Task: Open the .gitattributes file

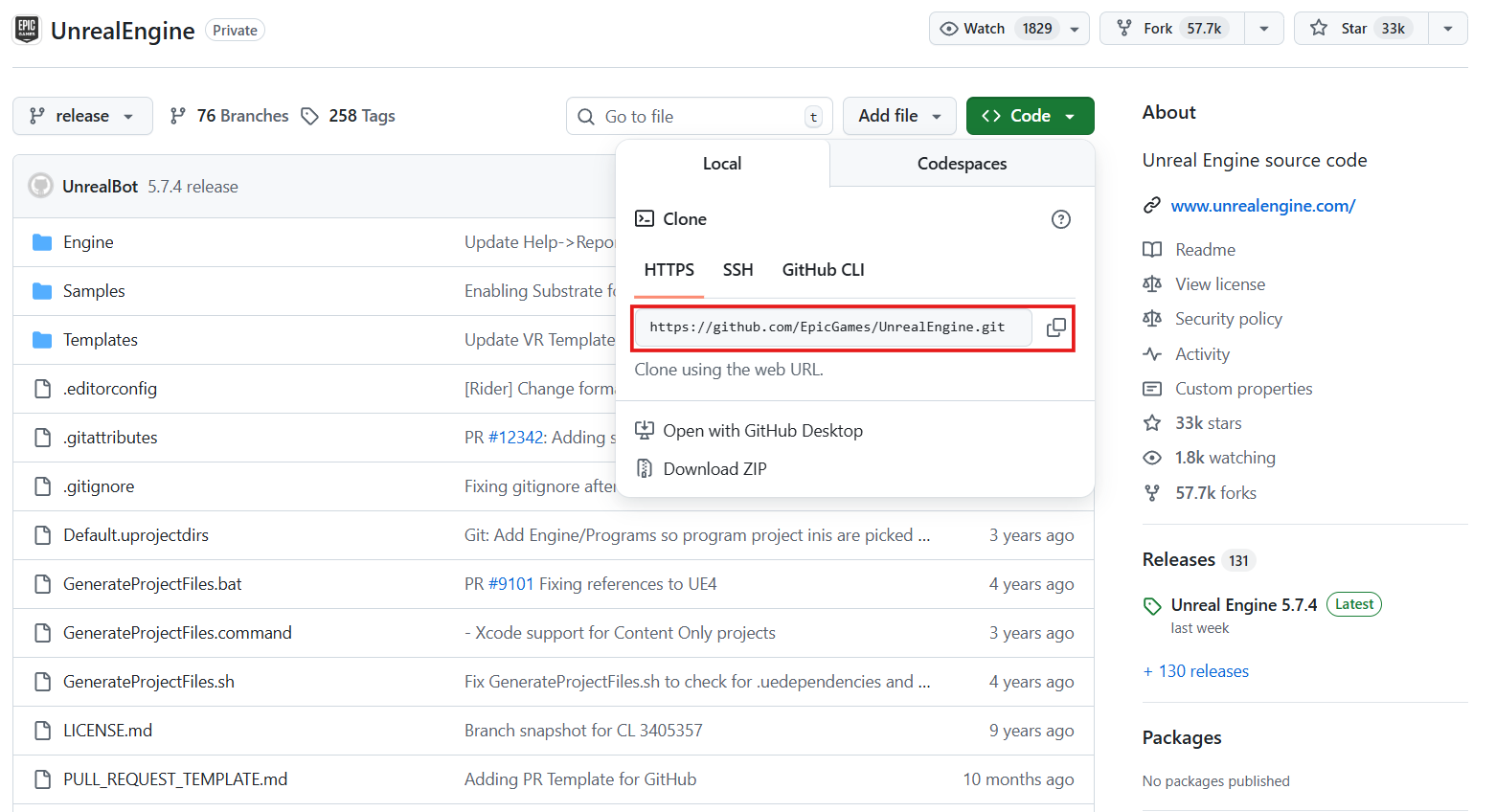Action: (110, 438)
